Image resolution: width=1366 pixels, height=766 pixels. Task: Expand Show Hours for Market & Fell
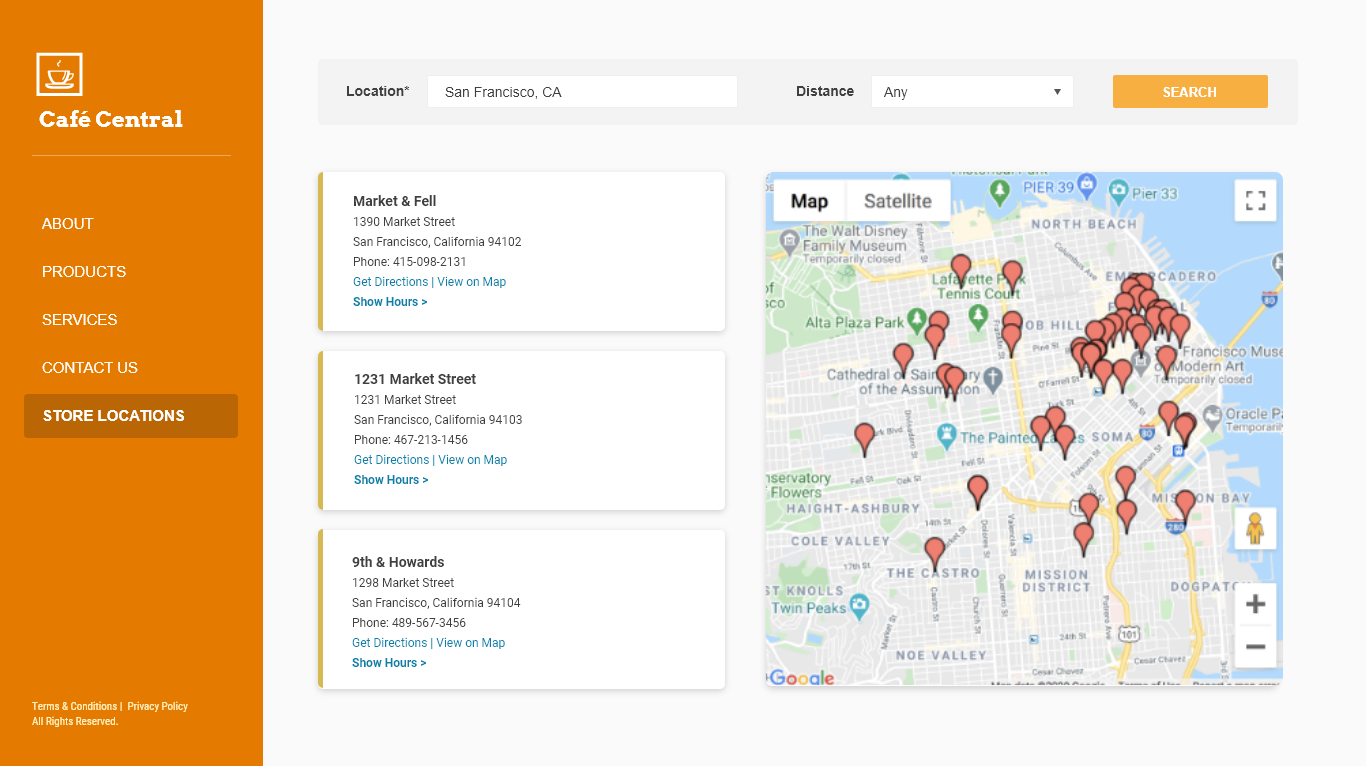pos(390,301)
